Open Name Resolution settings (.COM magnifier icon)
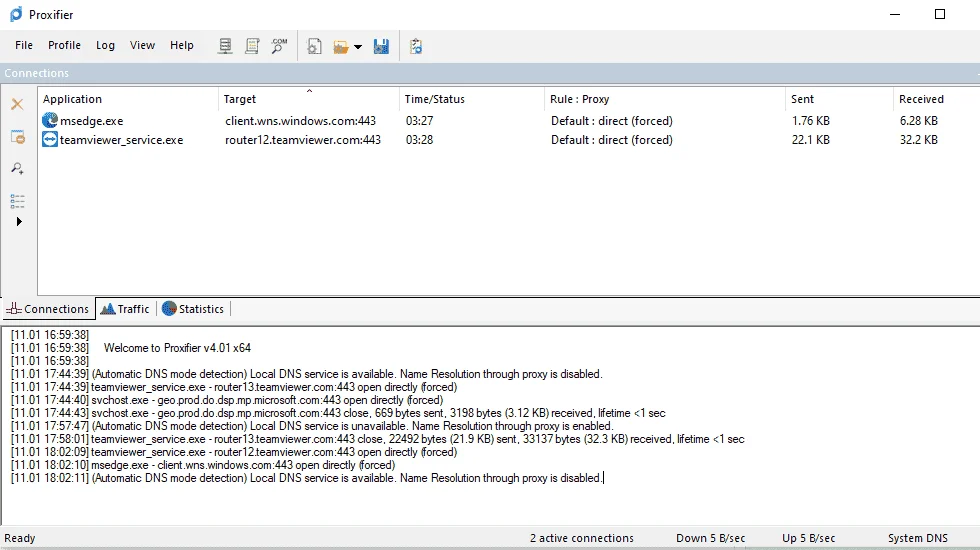980x550 pixels. click(279, 46)
